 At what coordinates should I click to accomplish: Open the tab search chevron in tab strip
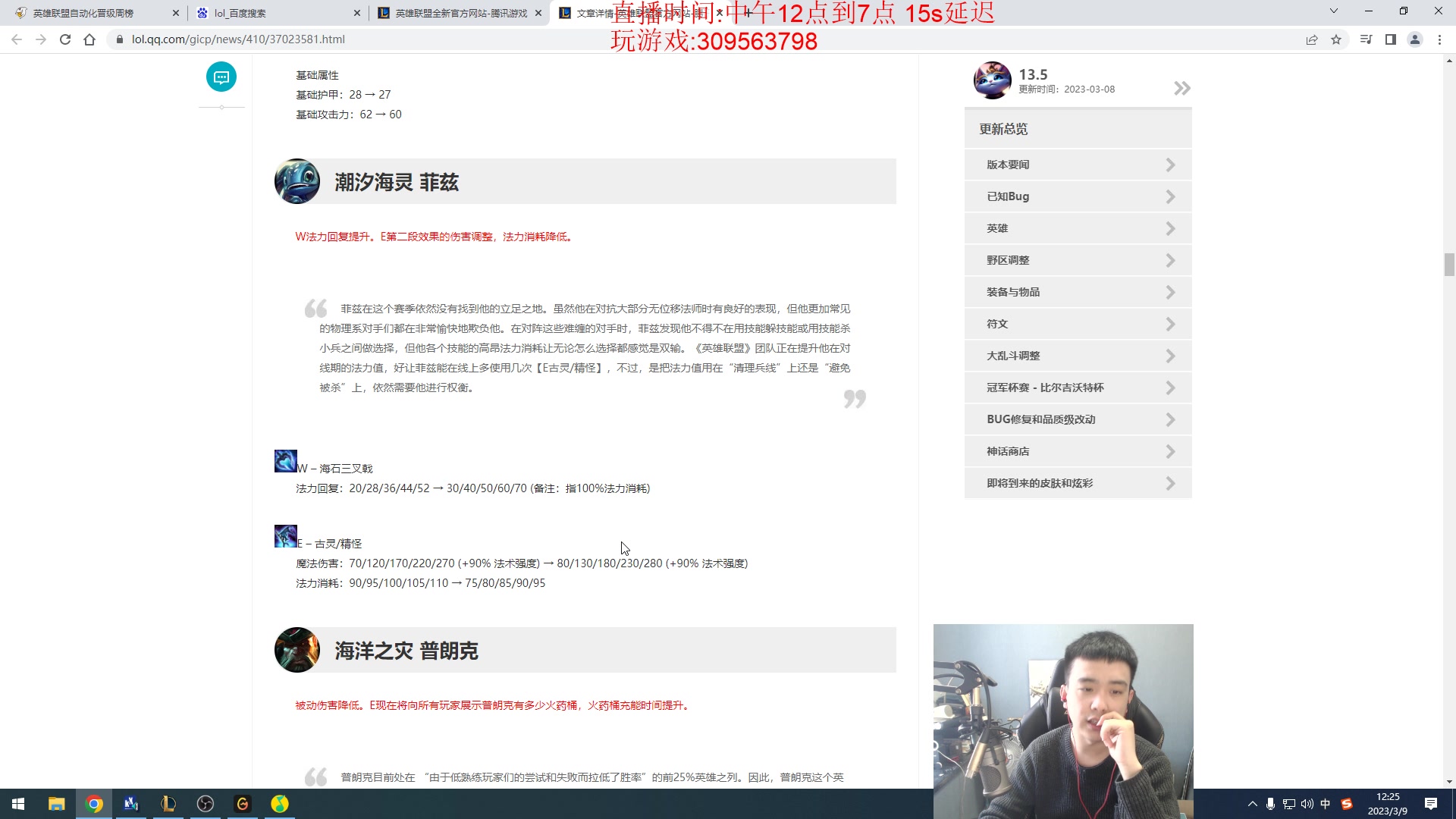point(1333,11)
